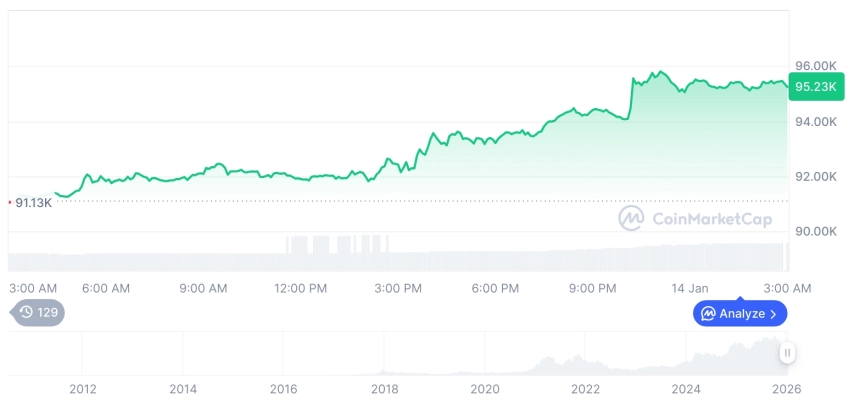Click the 91.13K opening price label
The image size is (860, 401).
click(35, 202)
